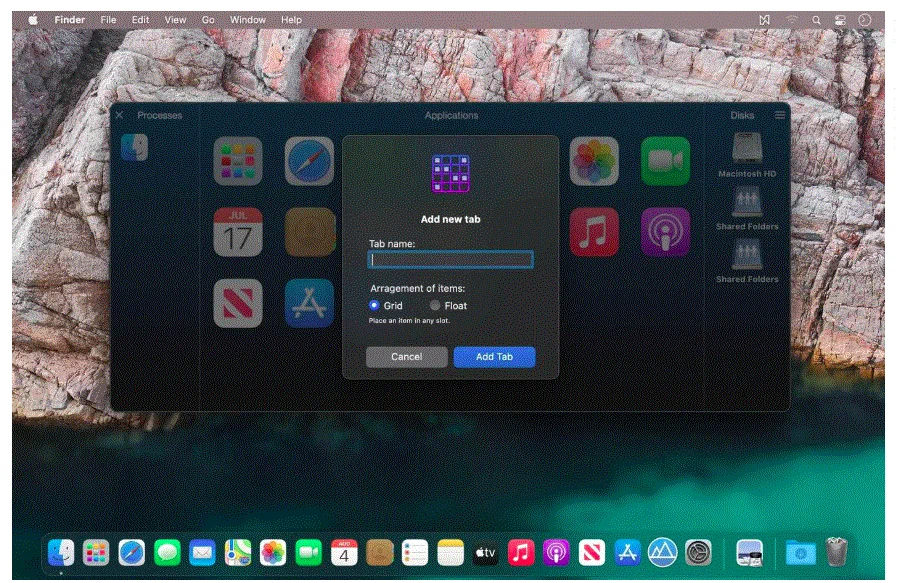This screenshot has width=899, height=583.
Task: Open Music in the Applications panel
Action: pos(594,232)
